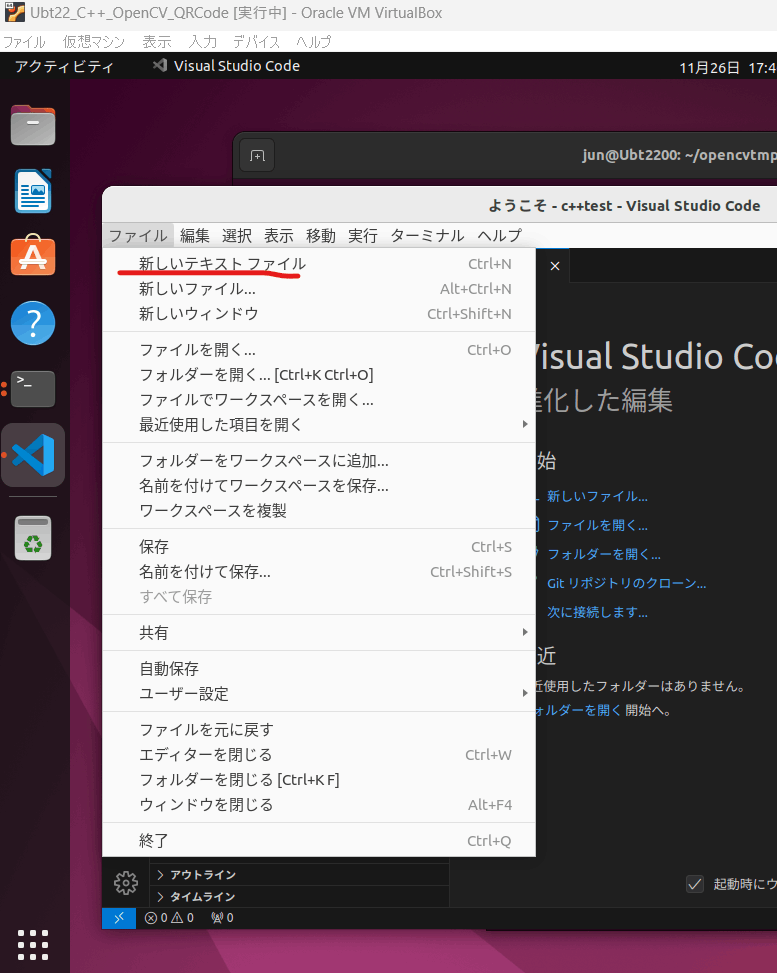Open 選択 menu in VS Code
This screenshot has height=973, width=777.
pos(236,235)
